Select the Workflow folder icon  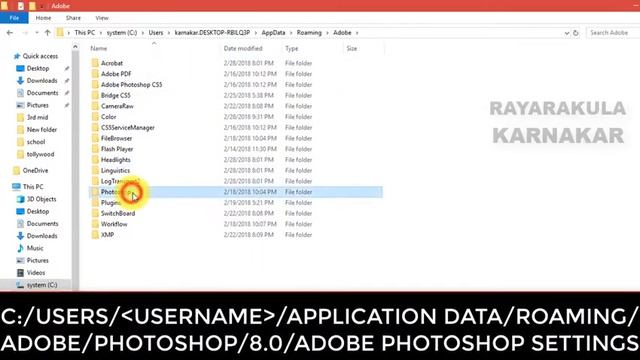(95, 224)
